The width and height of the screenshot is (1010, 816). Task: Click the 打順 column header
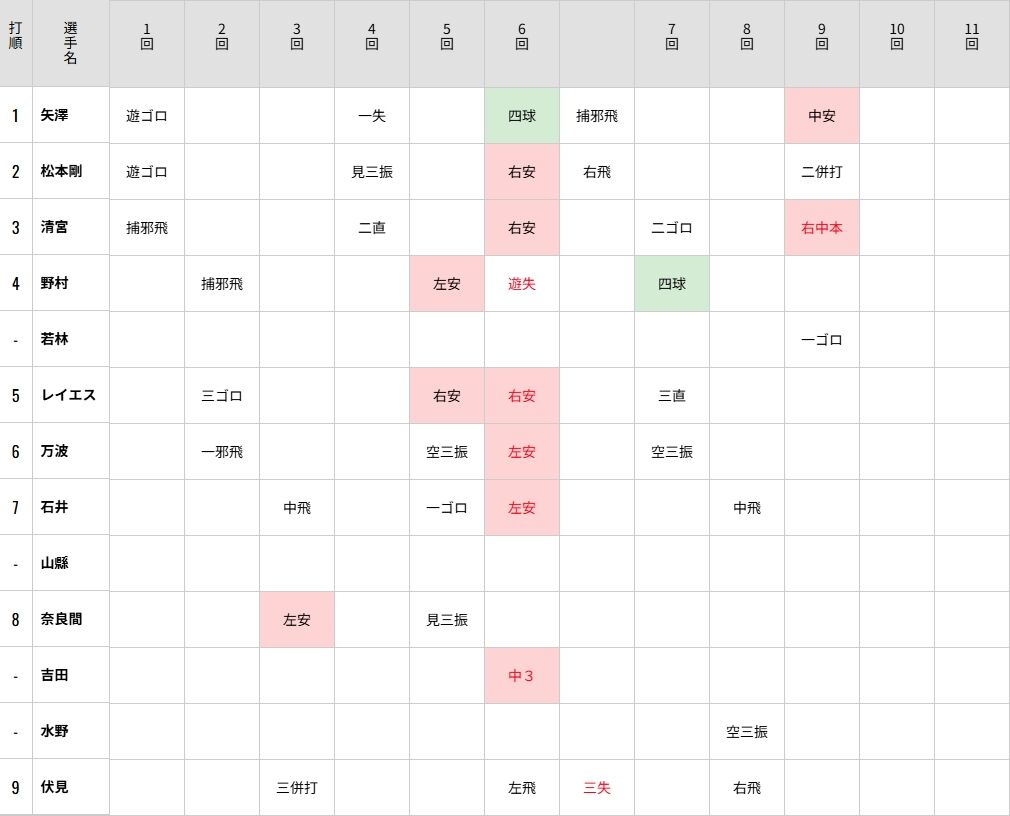point(15,36)
